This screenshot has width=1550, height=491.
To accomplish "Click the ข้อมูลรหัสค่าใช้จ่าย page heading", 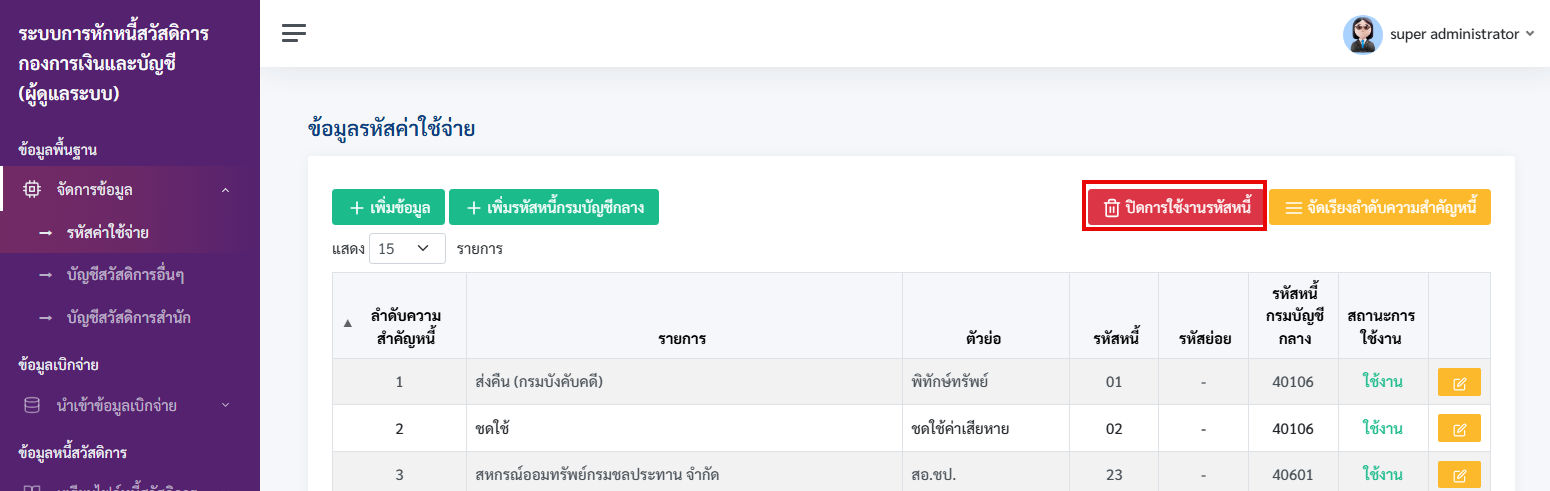I will click(391, 128).
